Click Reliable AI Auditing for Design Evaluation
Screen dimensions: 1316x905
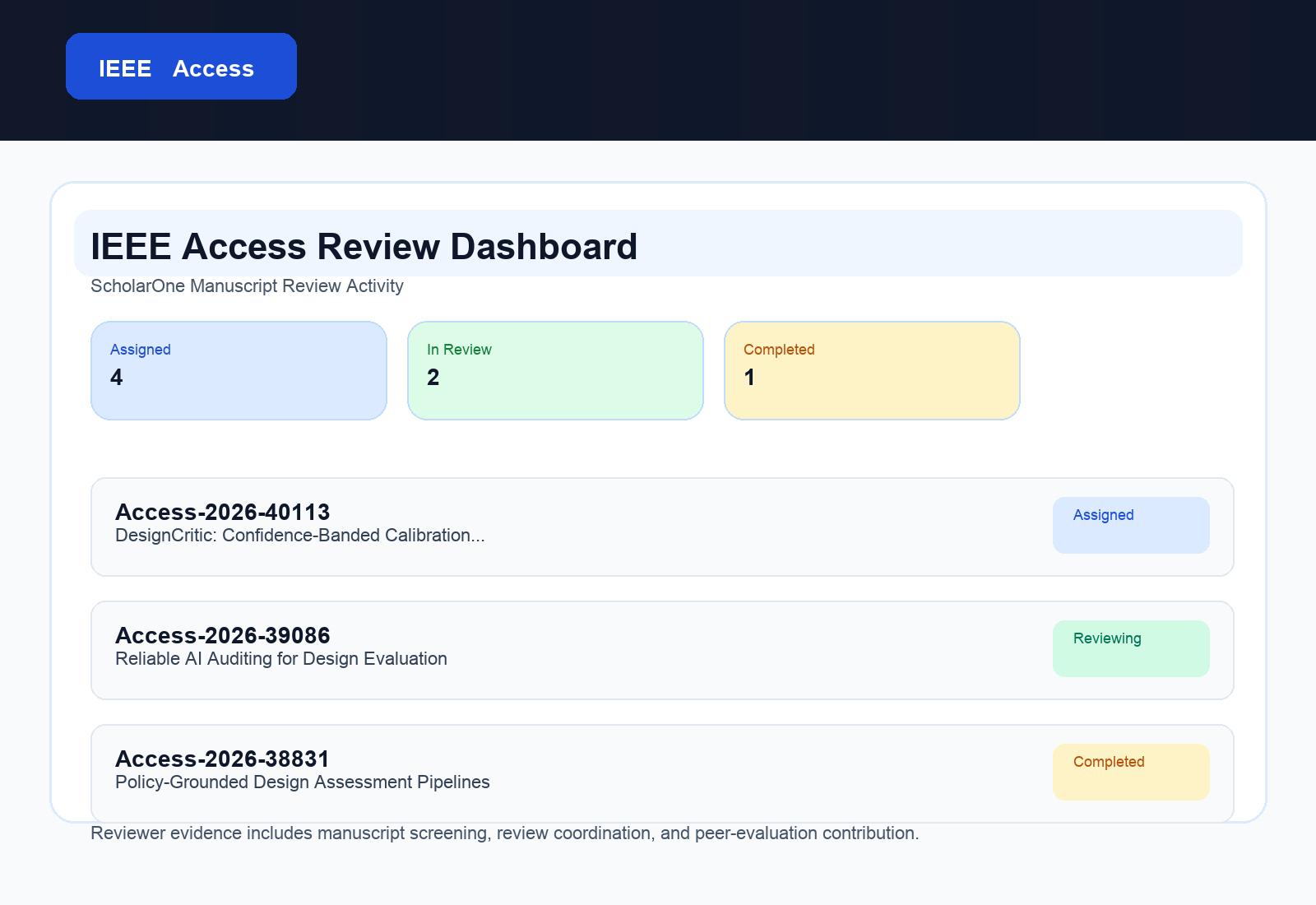[x=281, y=659]
